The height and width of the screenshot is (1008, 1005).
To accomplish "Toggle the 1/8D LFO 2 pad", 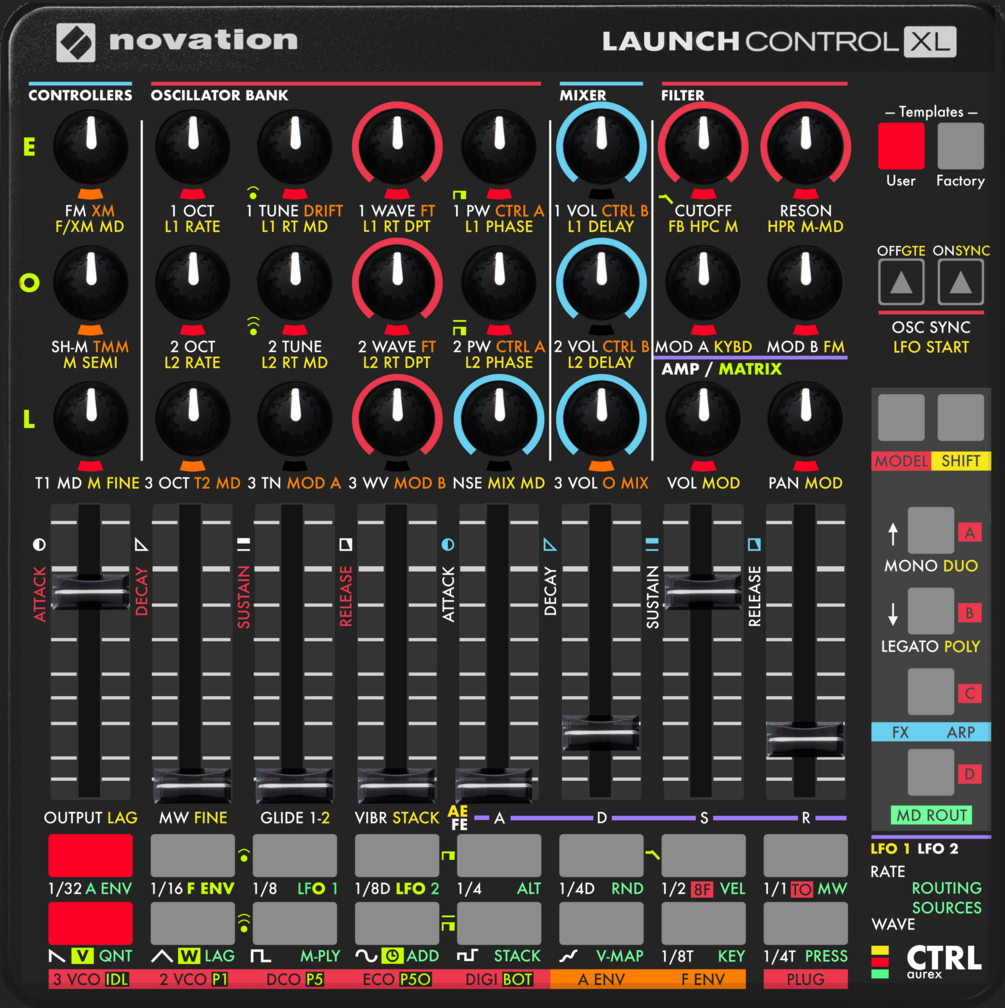I will [397, 856].
